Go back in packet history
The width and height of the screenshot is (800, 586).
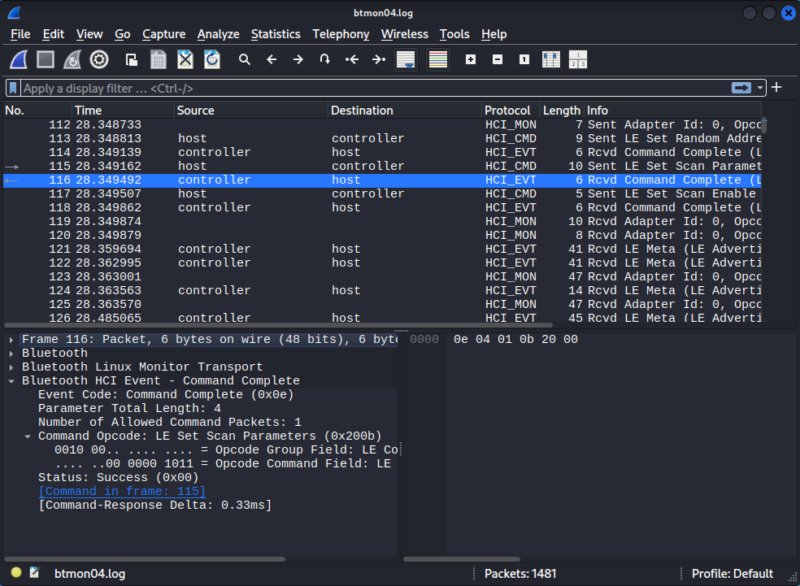(x=271, y=60)
